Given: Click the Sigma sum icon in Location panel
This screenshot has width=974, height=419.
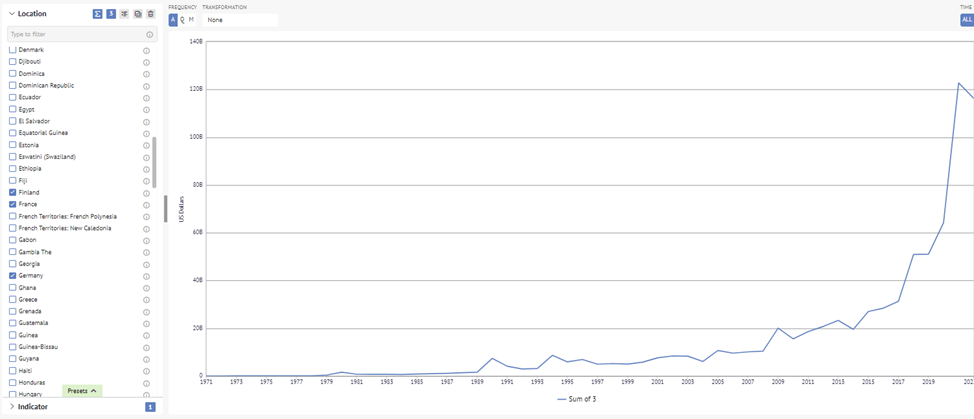Looking at the screenshot, I should tap(98, 14).
